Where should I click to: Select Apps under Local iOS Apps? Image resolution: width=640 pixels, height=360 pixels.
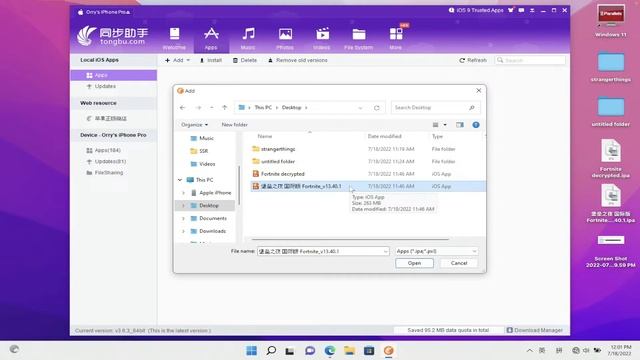point(113,75)
